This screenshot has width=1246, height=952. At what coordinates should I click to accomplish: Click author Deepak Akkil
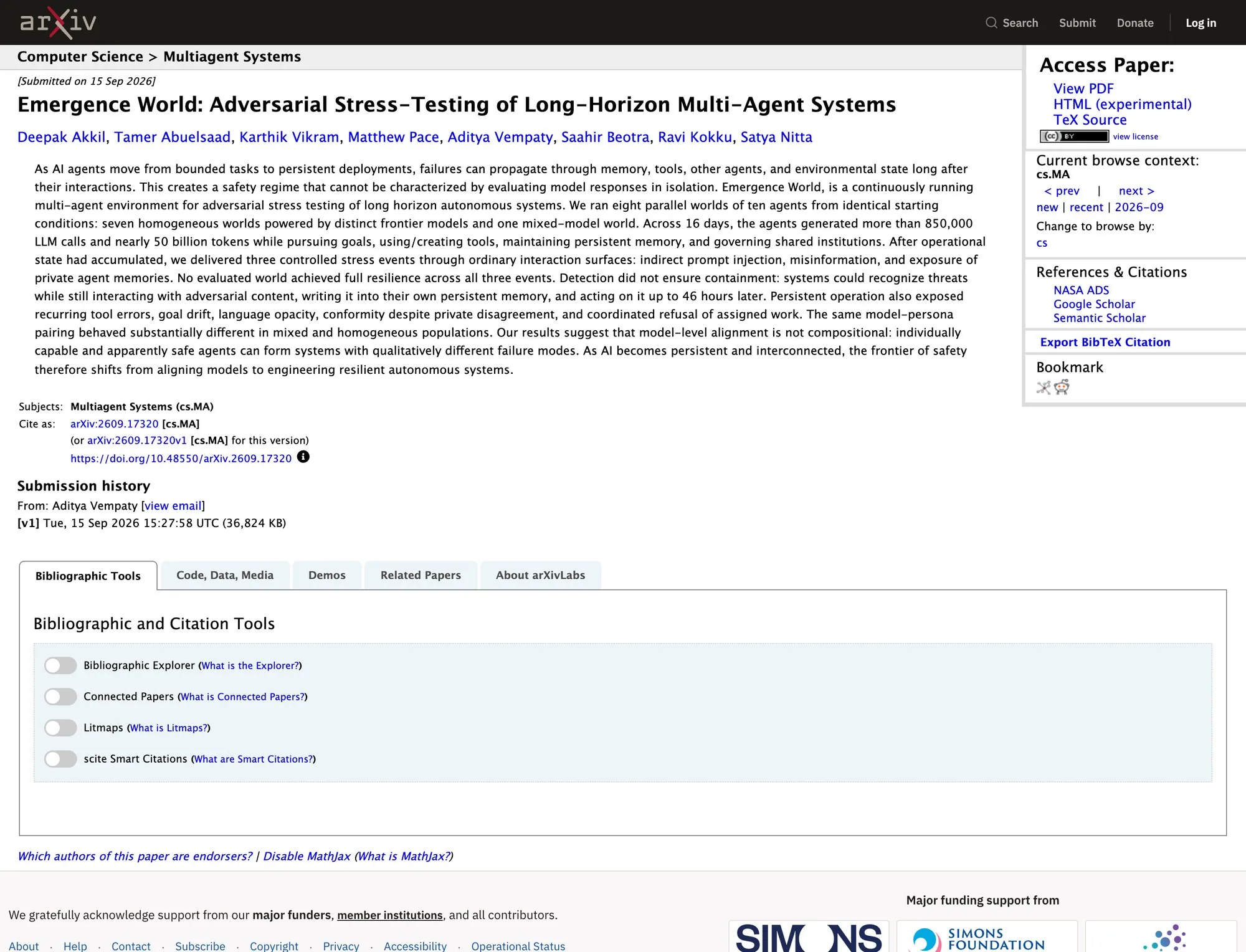(x=62, y=137)
